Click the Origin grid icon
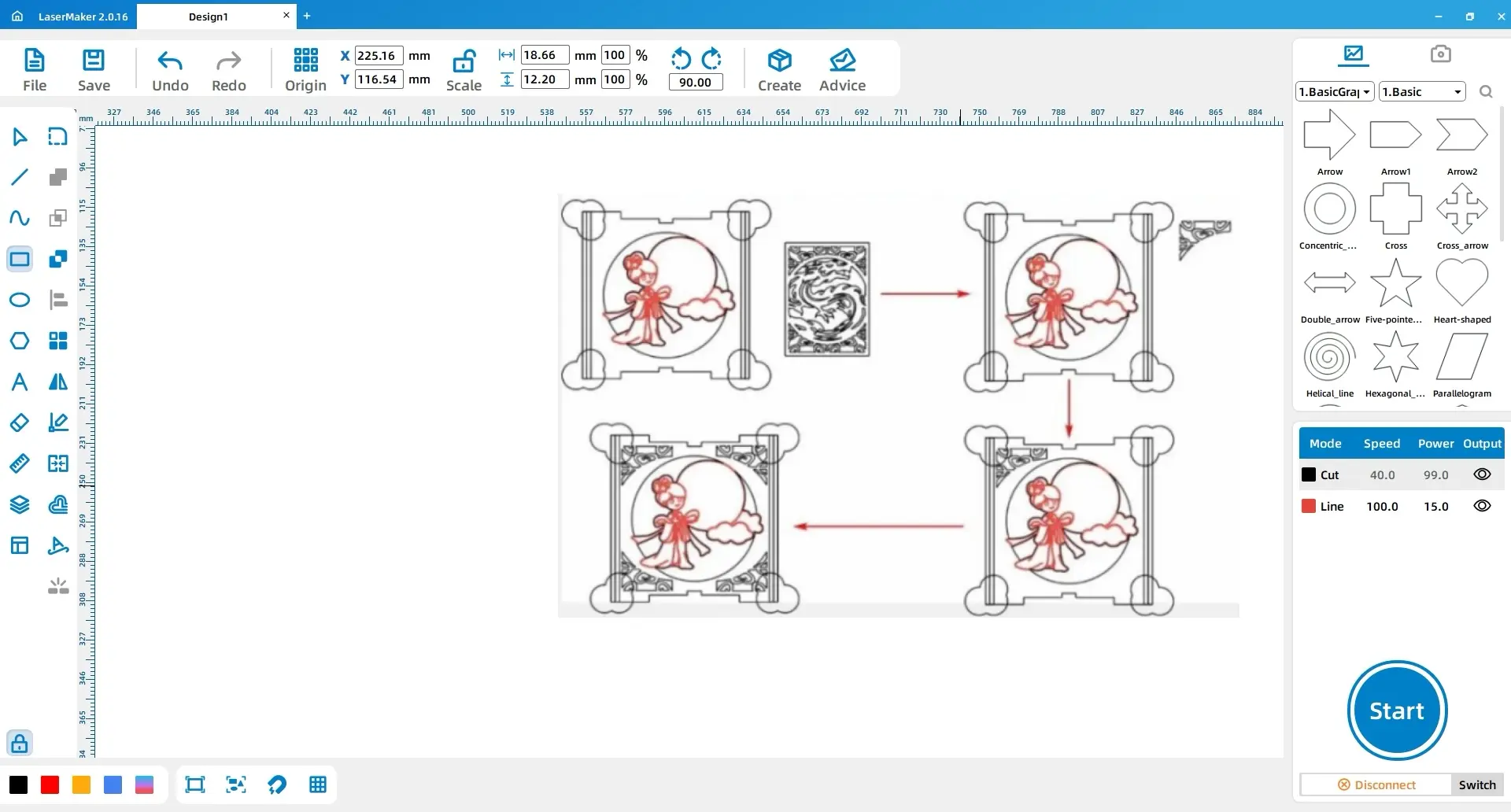Screen dimensions: 1511x812 pos(305,60)
